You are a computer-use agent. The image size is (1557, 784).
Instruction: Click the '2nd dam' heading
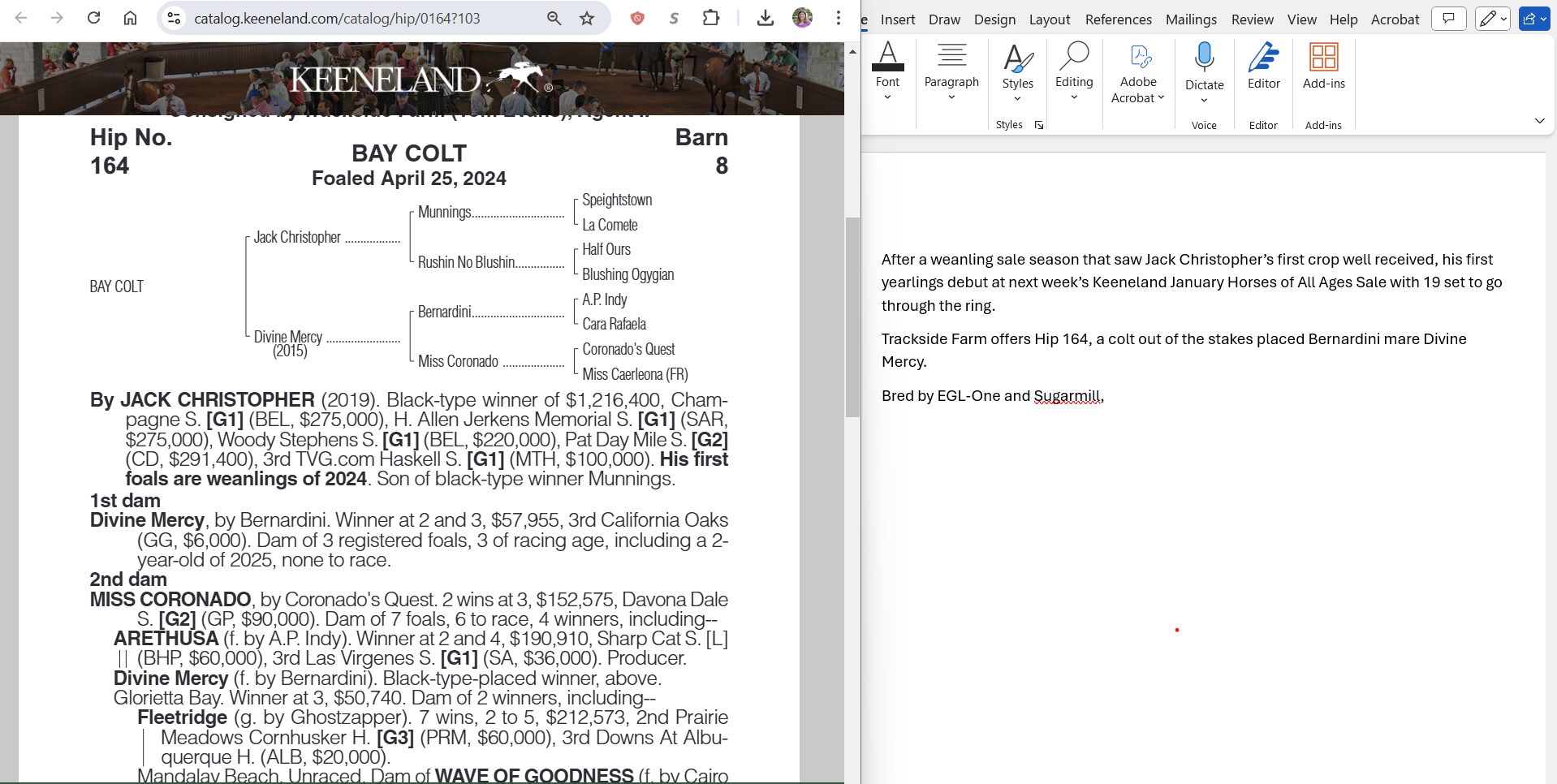click(128, 579)
